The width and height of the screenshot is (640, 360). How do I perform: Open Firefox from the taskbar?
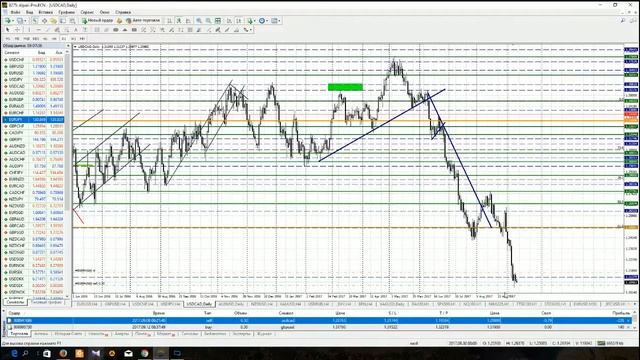(63, 353)
